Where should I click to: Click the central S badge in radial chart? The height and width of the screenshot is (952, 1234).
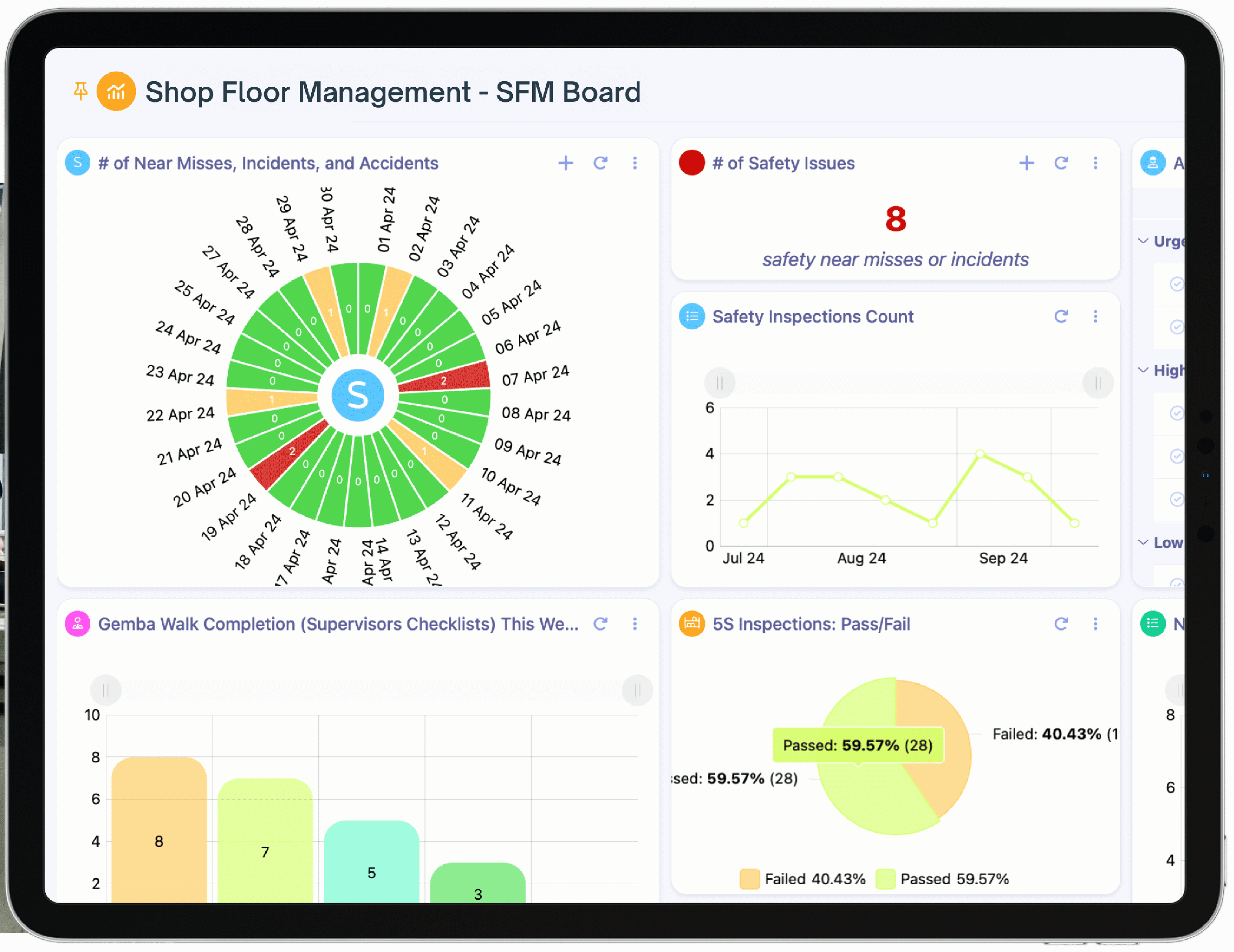coord(358,395)
